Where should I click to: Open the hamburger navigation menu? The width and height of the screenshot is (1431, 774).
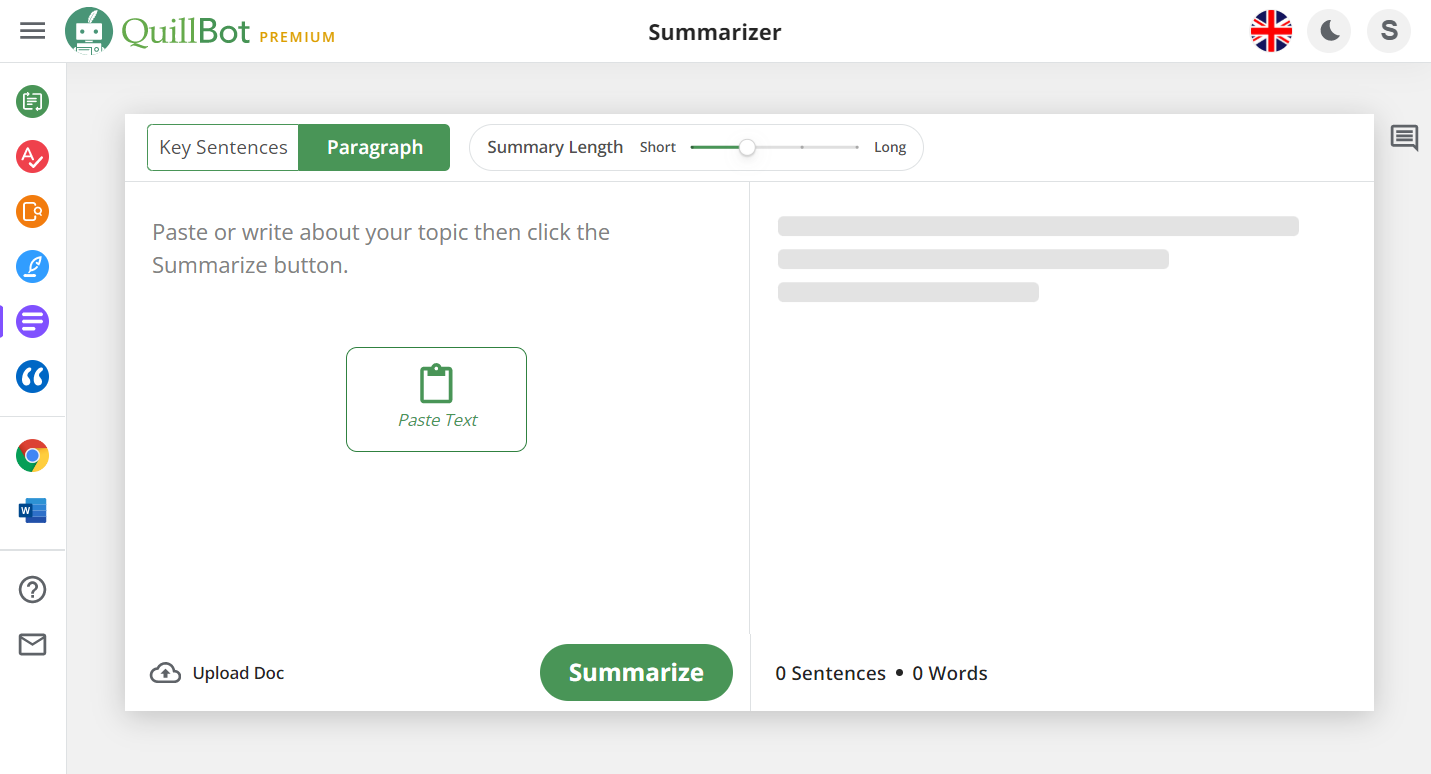(x=32, y=30)
